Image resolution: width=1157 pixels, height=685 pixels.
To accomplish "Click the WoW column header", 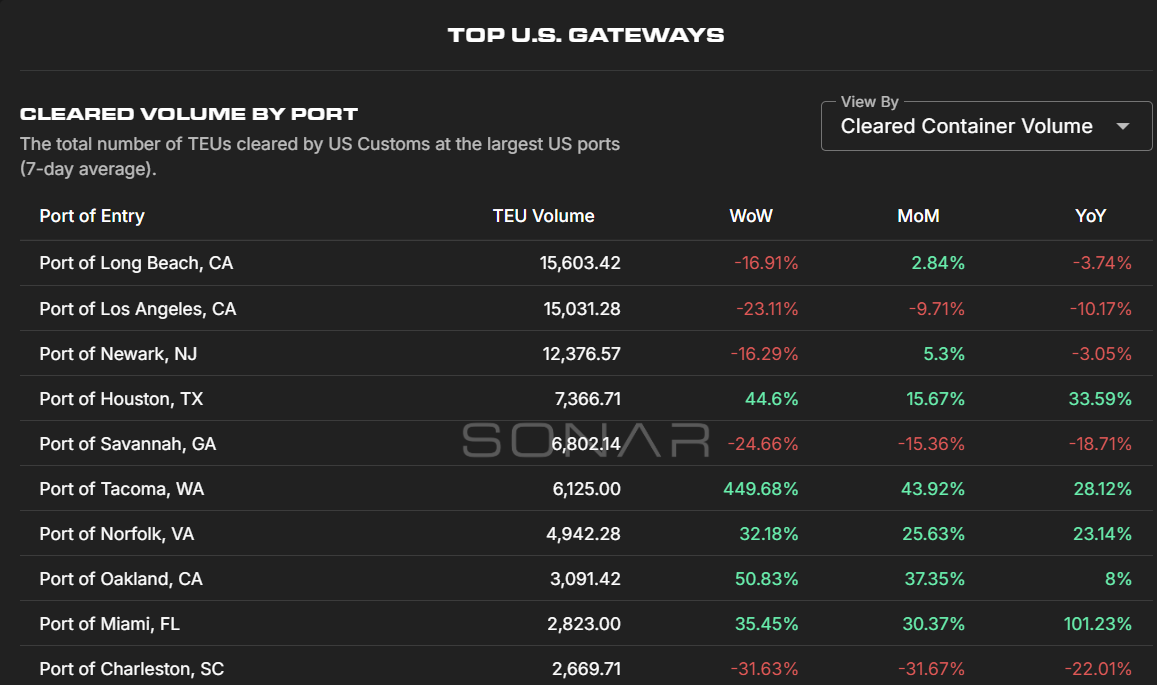I will 751,216.
